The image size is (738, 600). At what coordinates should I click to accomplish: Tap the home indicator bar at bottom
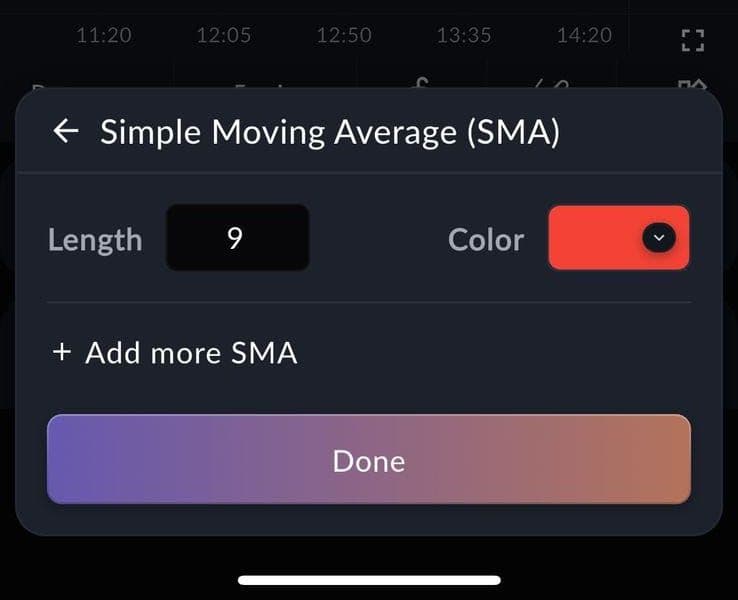click(369, 579)
